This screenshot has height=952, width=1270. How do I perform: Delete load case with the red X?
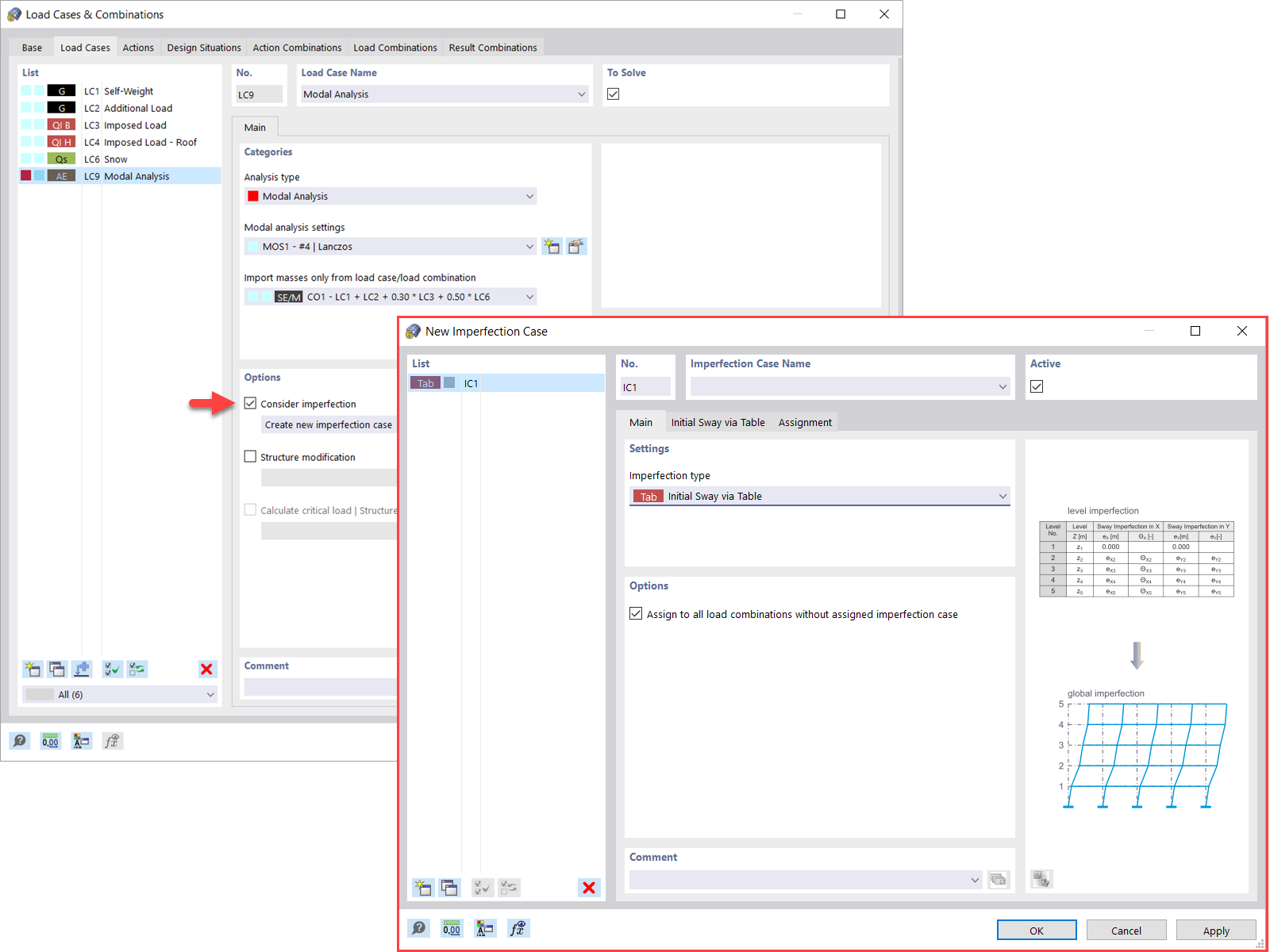[x=207, y=669]
